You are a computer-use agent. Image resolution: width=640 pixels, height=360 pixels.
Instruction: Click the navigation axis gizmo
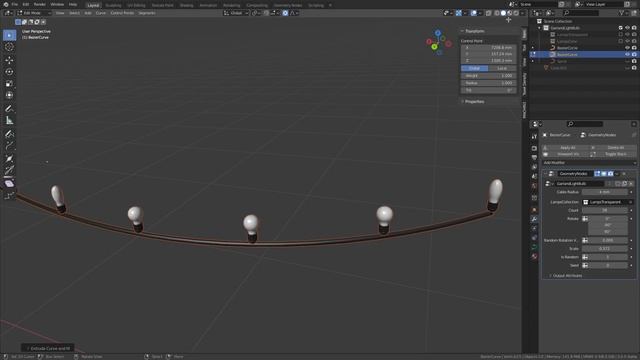(x=438, y=42)
